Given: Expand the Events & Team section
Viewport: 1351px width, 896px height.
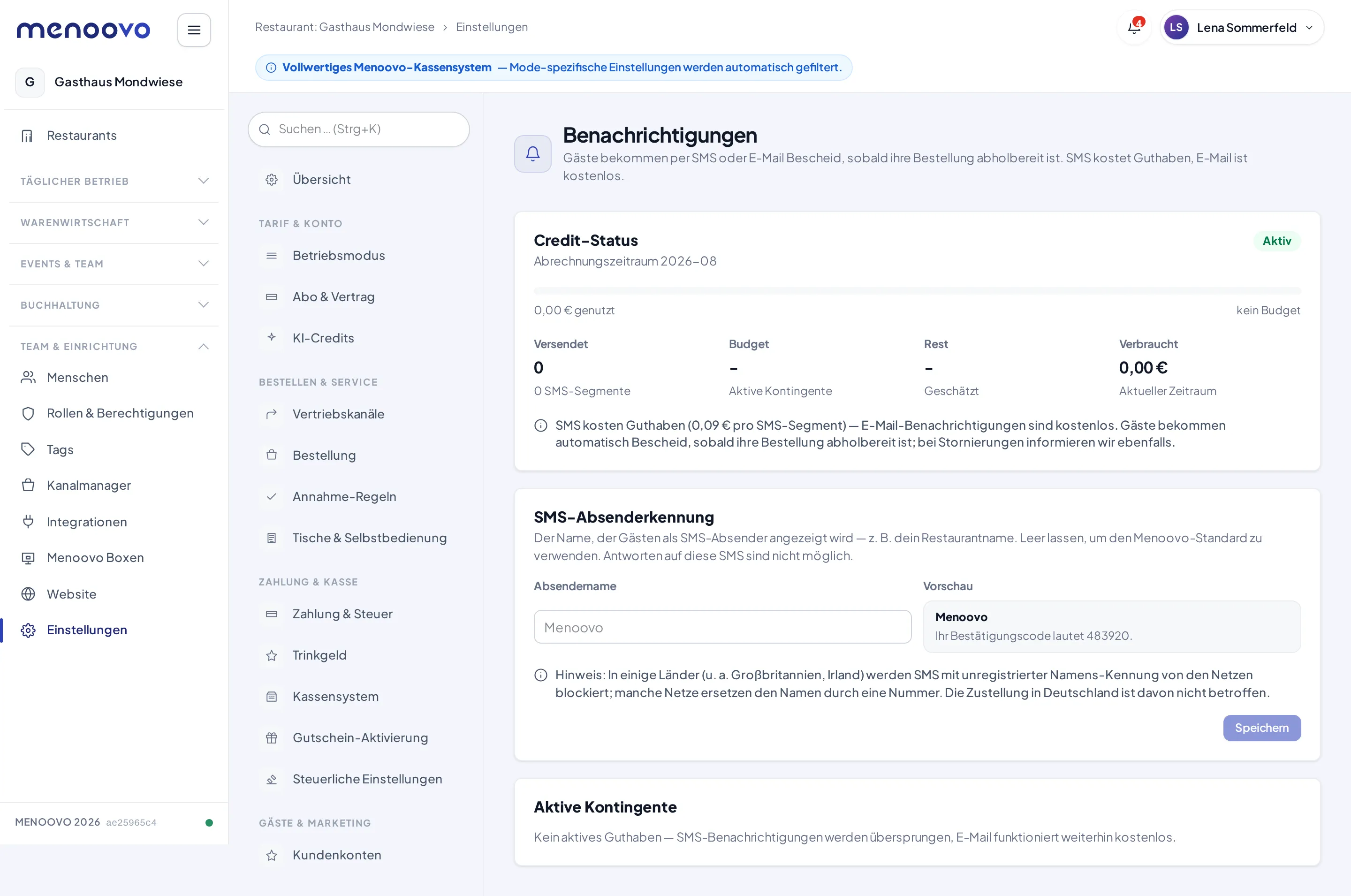Looking at the screenshot, I should [114, 264].
